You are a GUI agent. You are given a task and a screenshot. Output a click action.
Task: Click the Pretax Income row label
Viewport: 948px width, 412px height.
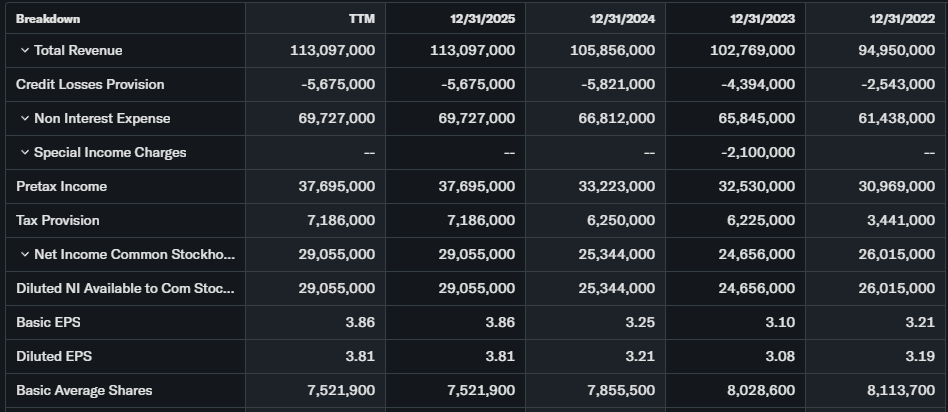[x=61, y=186]
